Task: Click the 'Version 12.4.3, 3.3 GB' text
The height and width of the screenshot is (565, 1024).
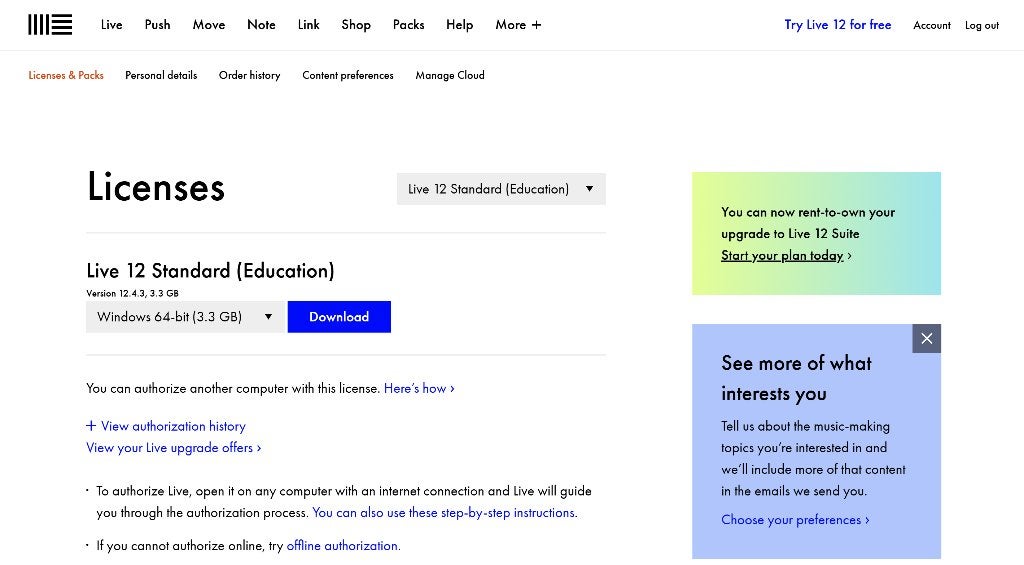Action: tap(133, 293)
